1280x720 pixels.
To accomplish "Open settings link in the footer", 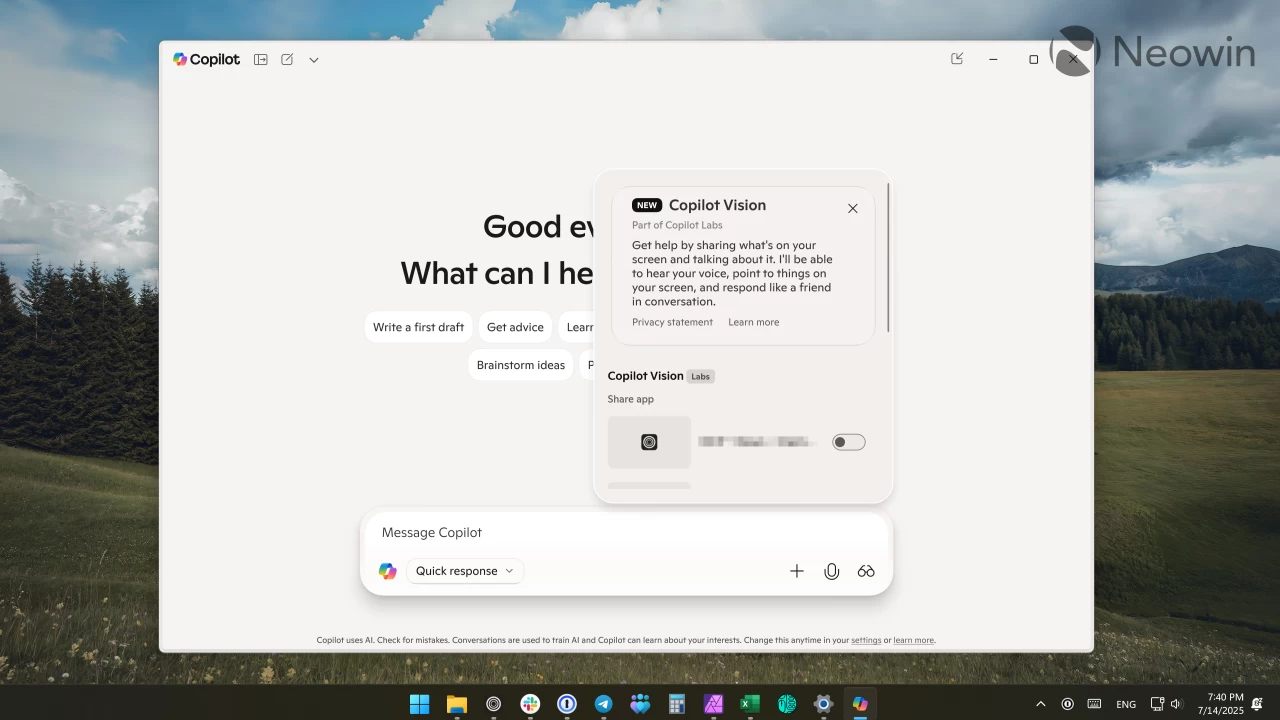I will click(x=866, y=640).
